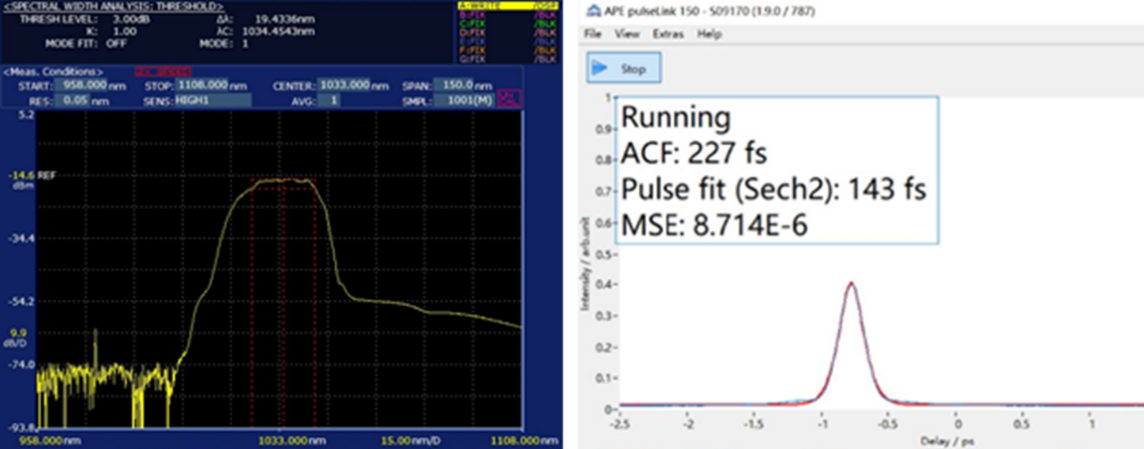Open the View menu

[x=627, y=34]
